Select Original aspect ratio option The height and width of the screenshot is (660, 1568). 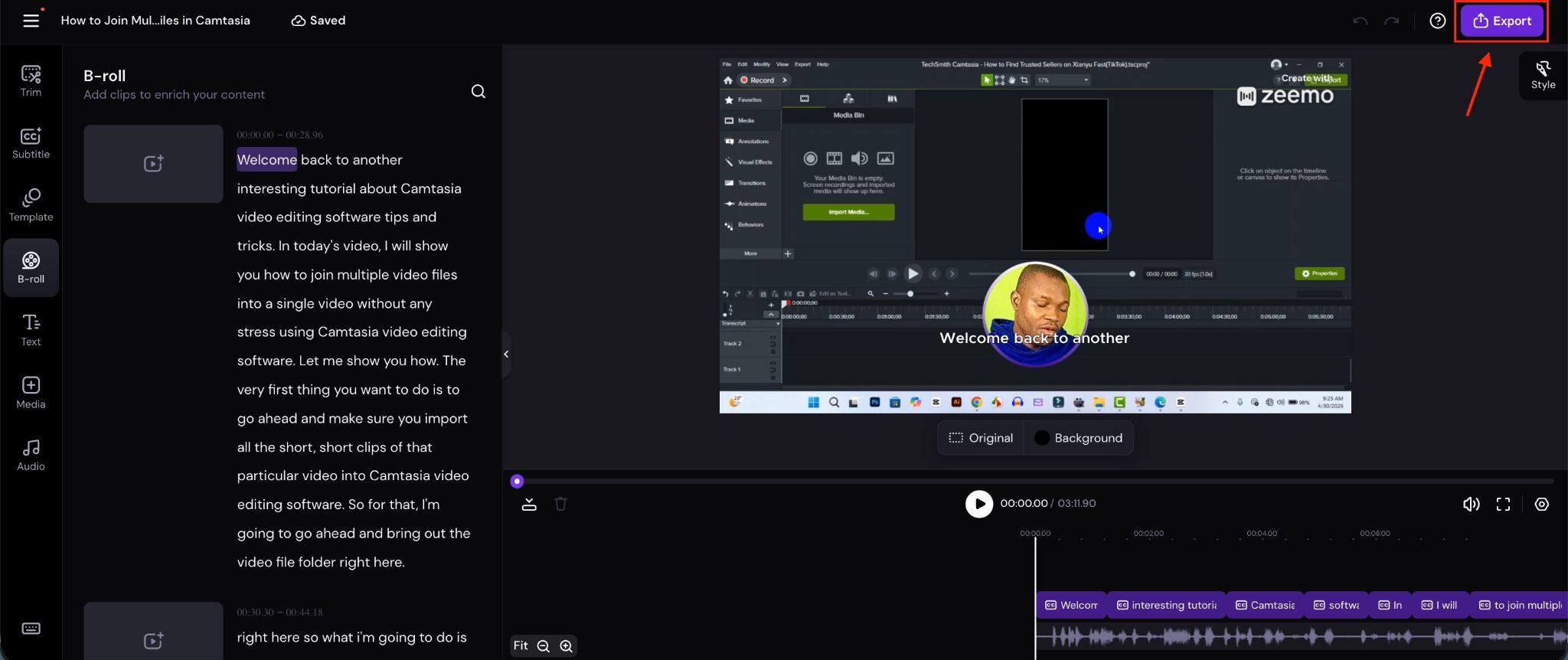[981, 438]
